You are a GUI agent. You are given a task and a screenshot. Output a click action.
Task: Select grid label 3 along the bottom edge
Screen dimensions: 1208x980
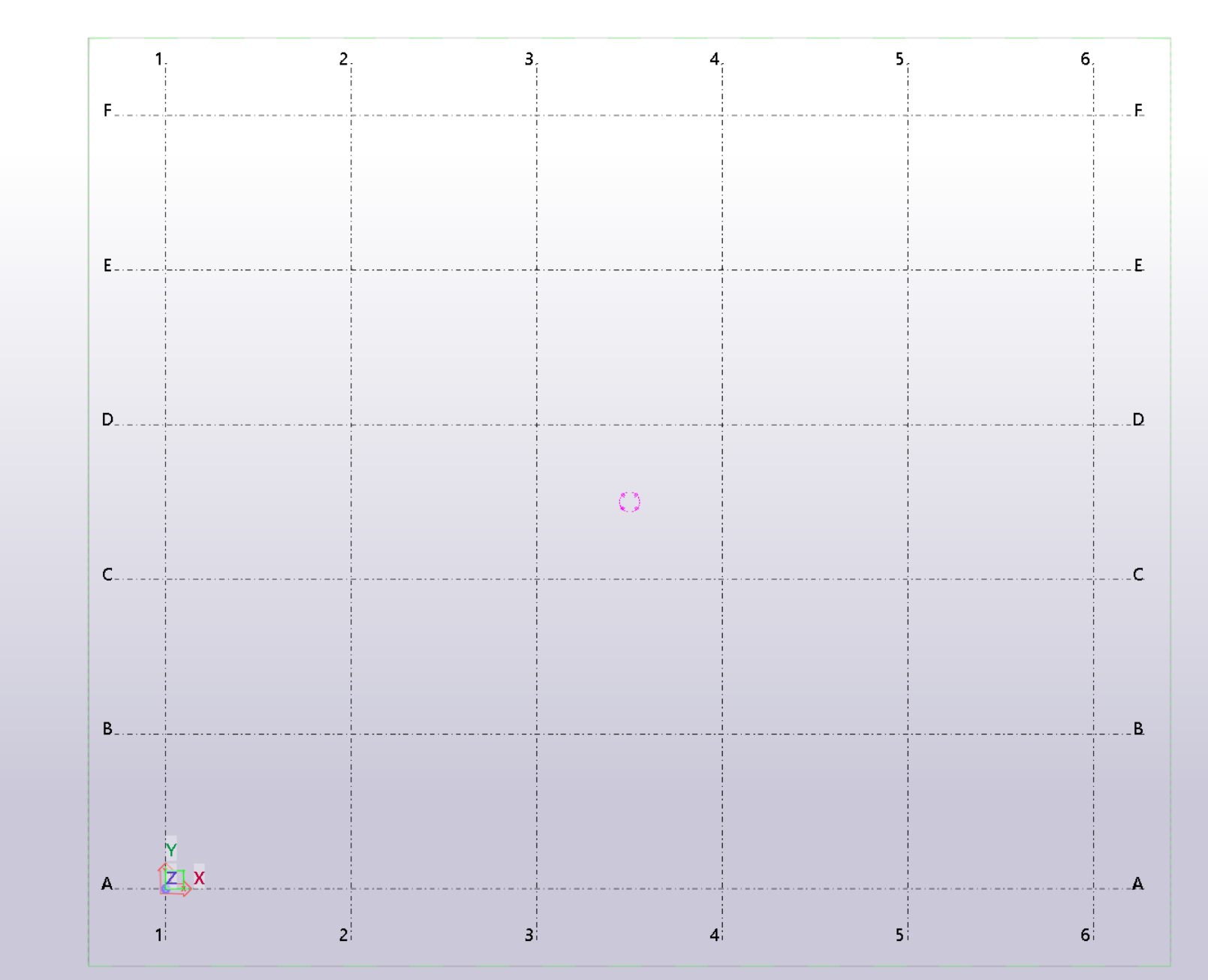(x=529, y=935)
